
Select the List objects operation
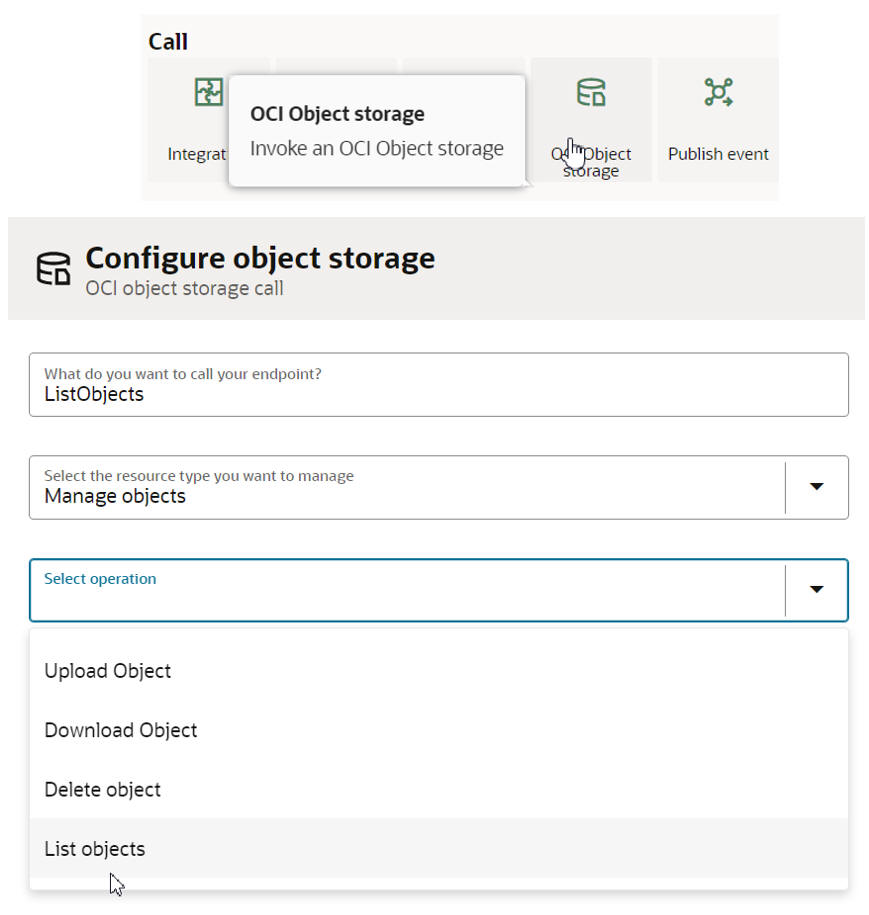[x=95, y=849]
